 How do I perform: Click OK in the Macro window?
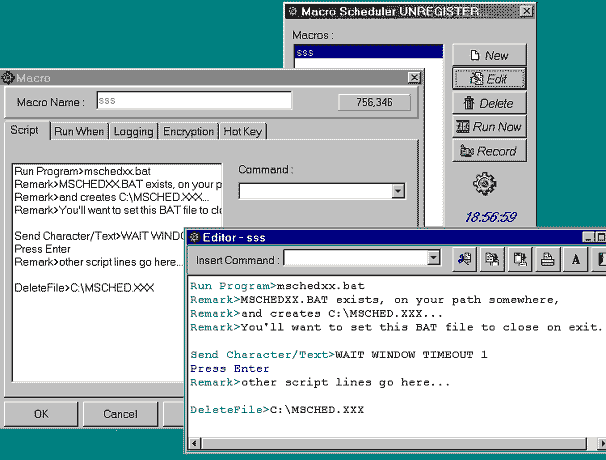41,414
